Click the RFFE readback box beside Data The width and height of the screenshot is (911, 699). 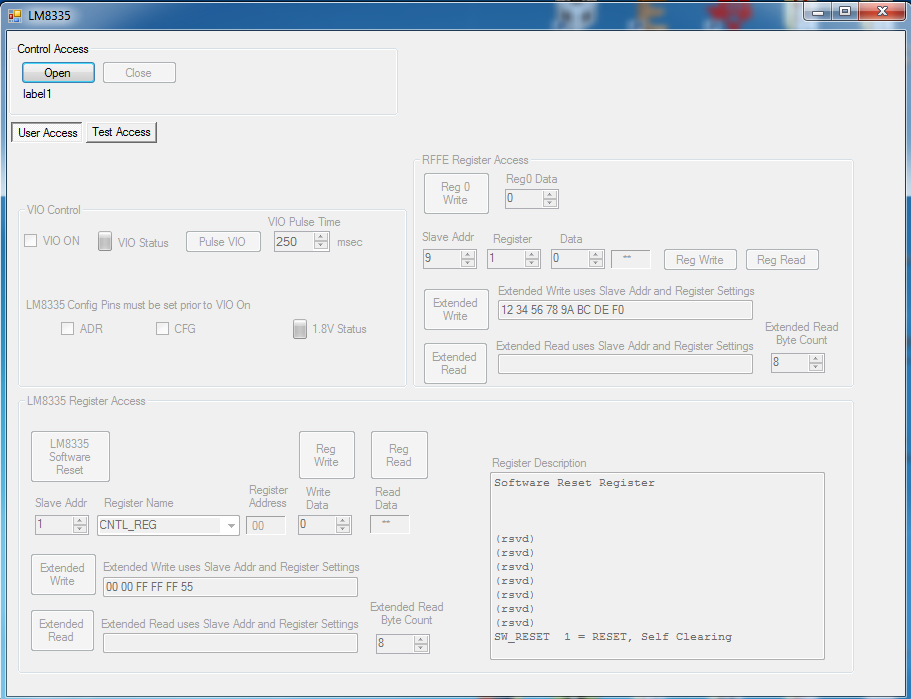[631, 259]
